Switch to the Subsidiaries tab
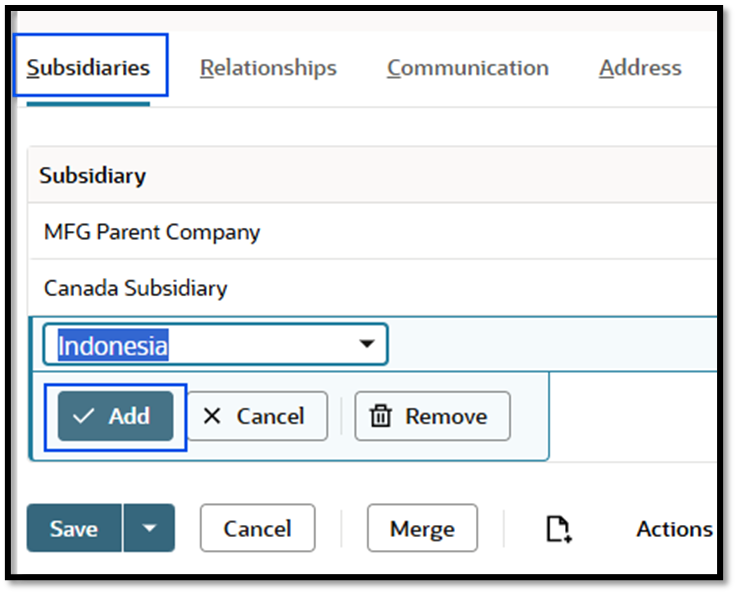736x593 pixels. [x=89, y=68]
